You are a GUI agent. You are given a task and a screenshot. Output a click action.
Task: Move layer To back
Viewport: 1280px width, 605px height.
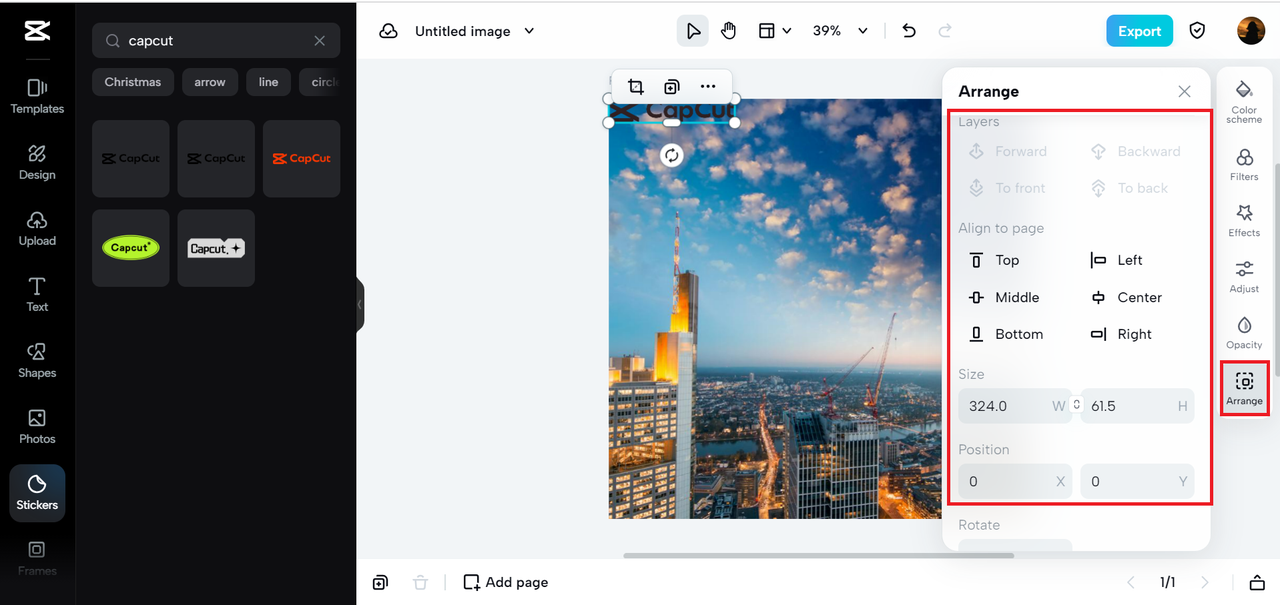point(1129,188)
